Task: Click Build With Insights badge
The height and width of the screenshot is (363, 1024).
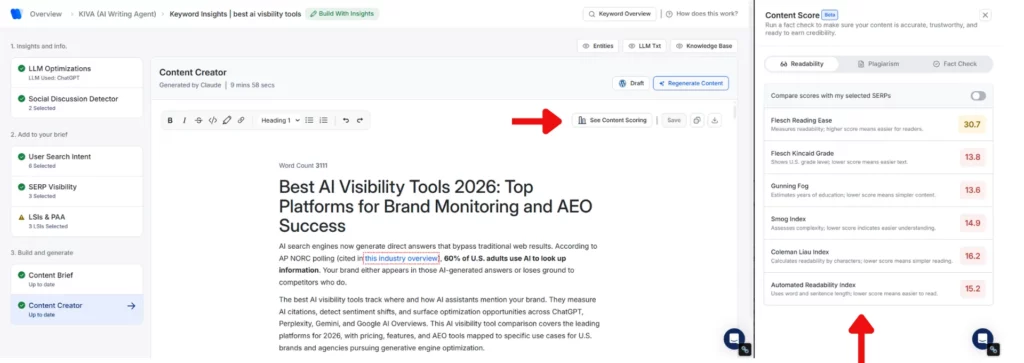Action: (x=342, y=14)
